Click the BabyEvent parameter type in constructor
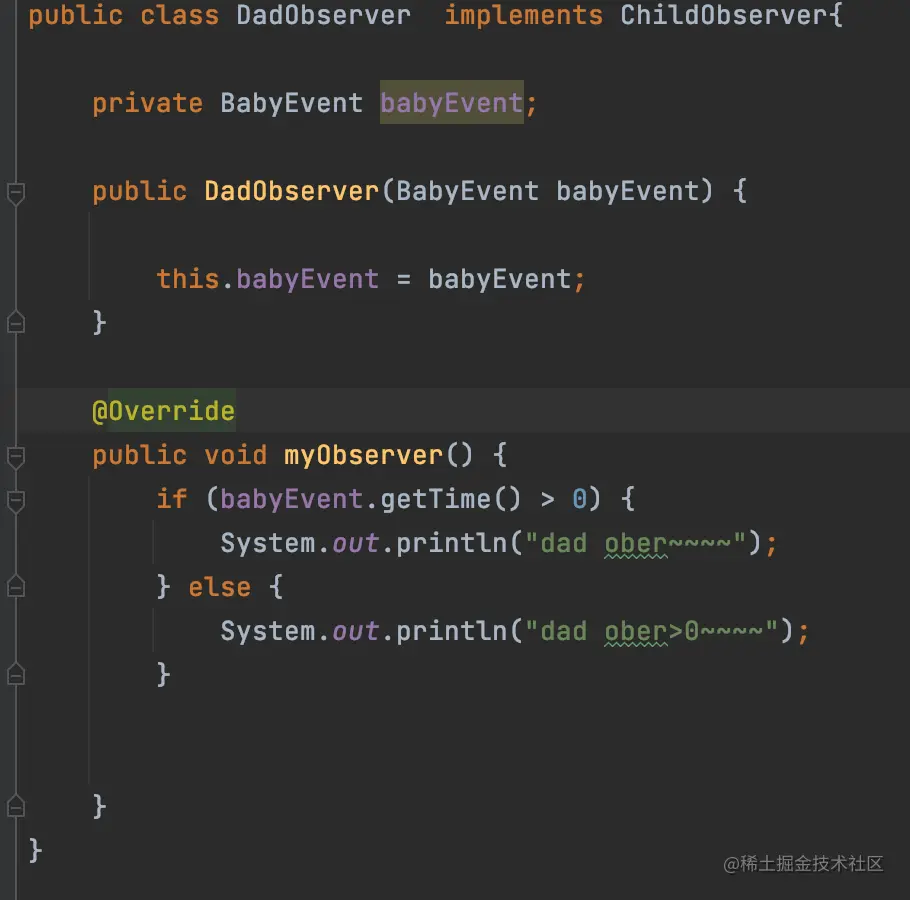 (x=467, y=191)
